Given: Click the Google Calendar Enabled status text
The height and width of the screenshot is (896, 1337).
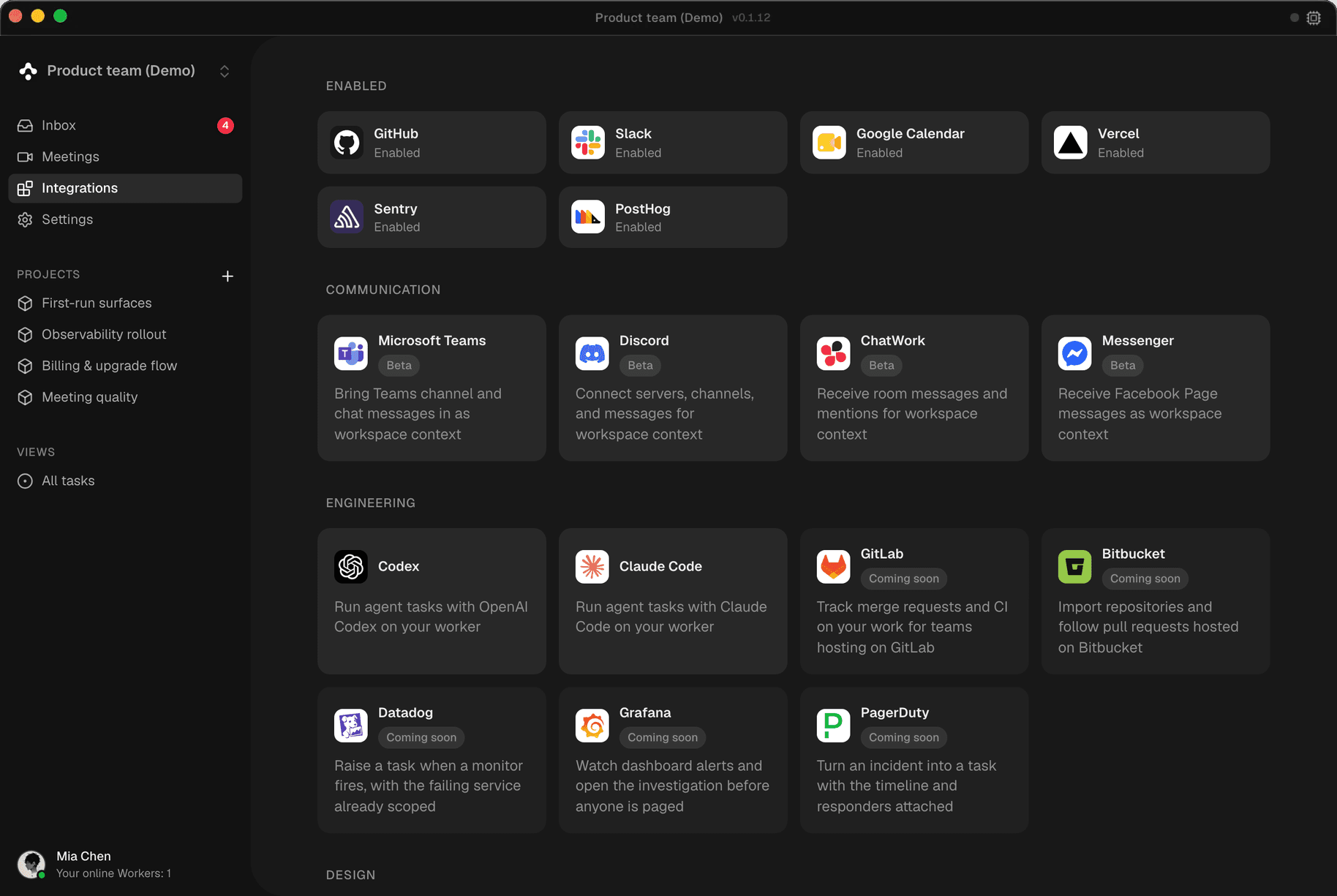Looking at the screenshot, I should click(880, 153).
